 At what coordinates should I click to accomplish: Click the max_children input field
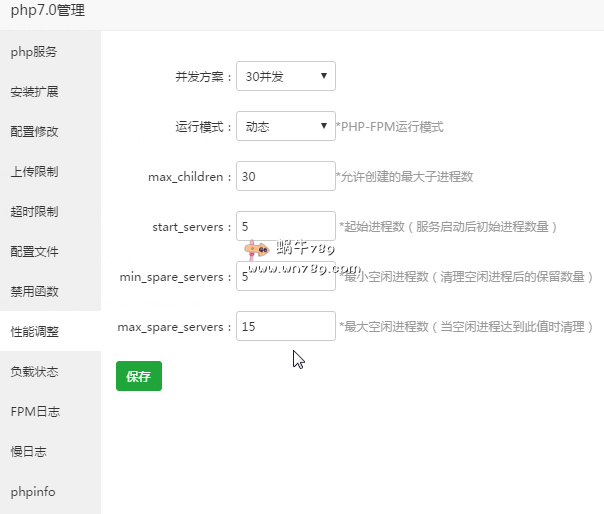[x=285, y=176]
